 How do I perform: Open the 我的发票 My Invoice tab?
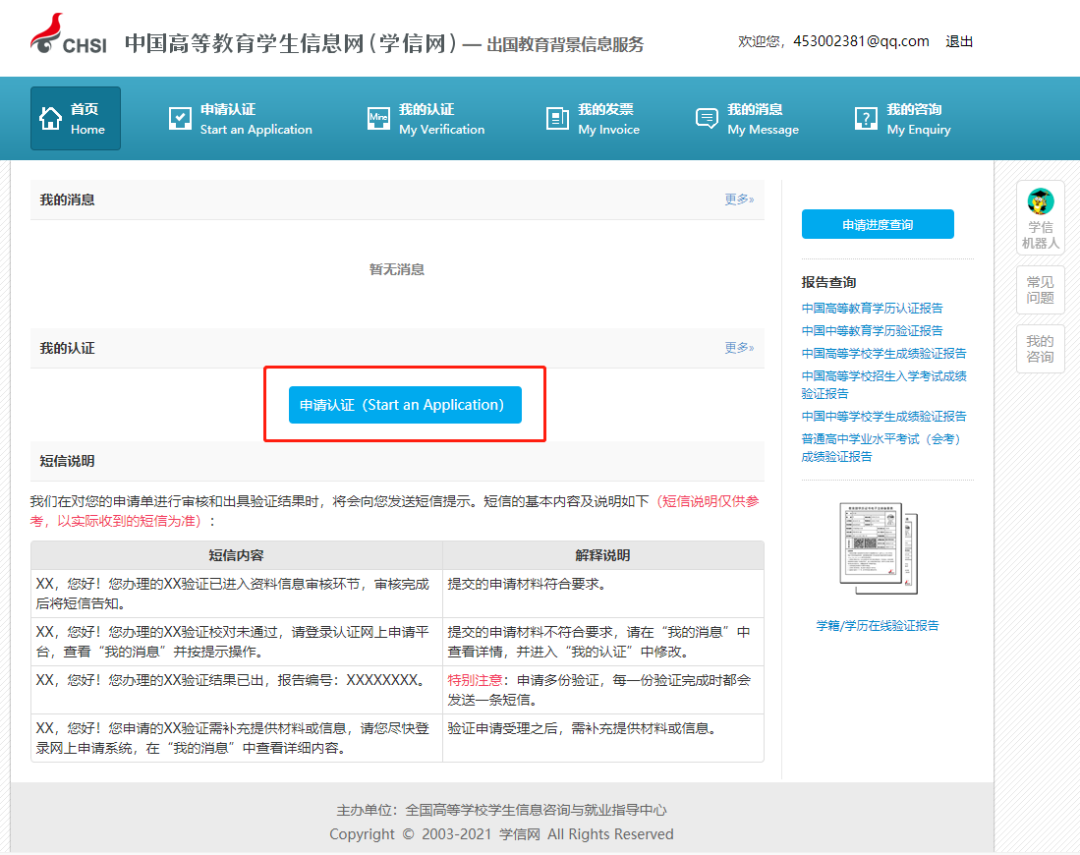point(600,118)
